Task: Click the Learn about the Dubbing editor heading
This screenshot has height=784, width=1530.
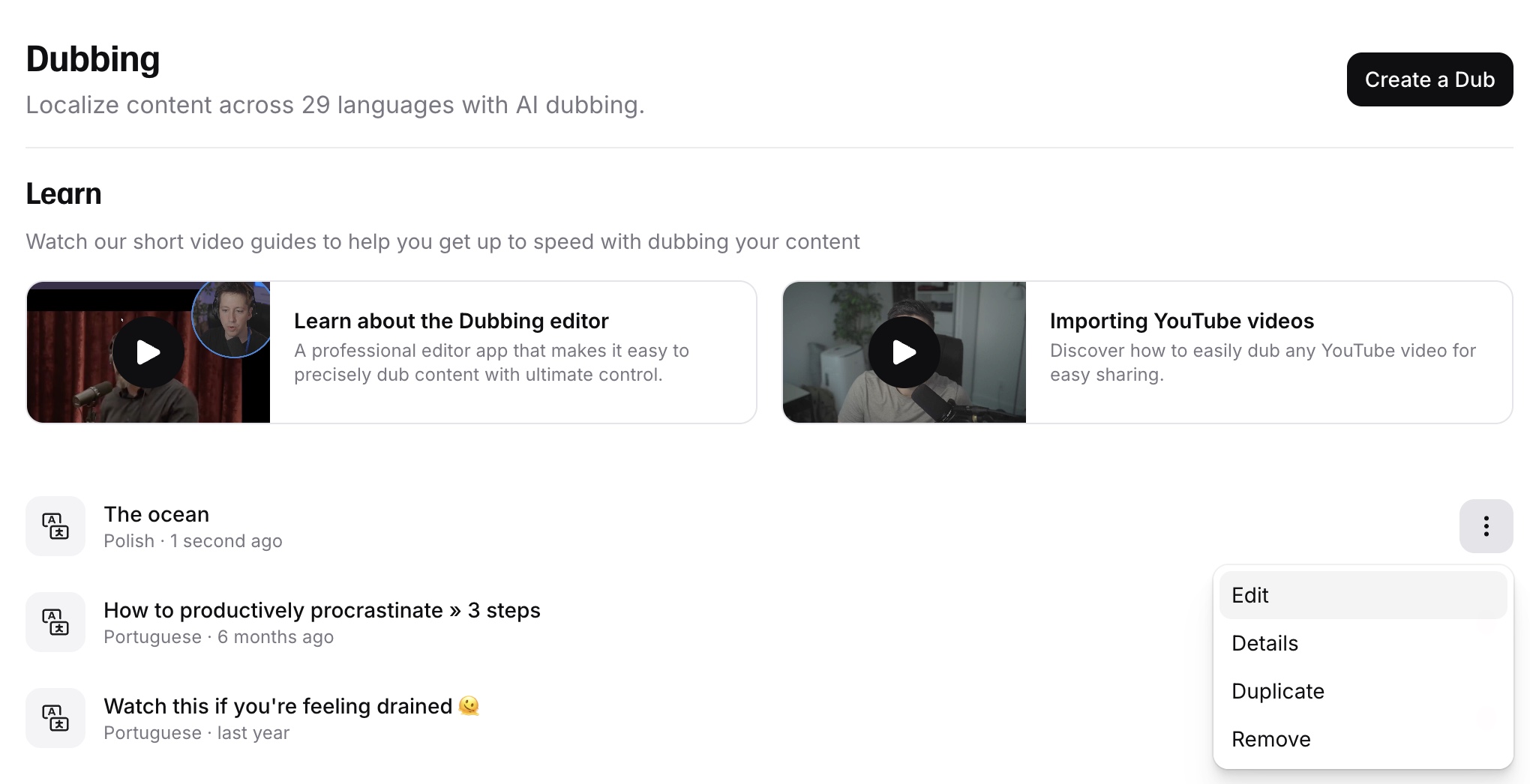Action: [451, 321]
